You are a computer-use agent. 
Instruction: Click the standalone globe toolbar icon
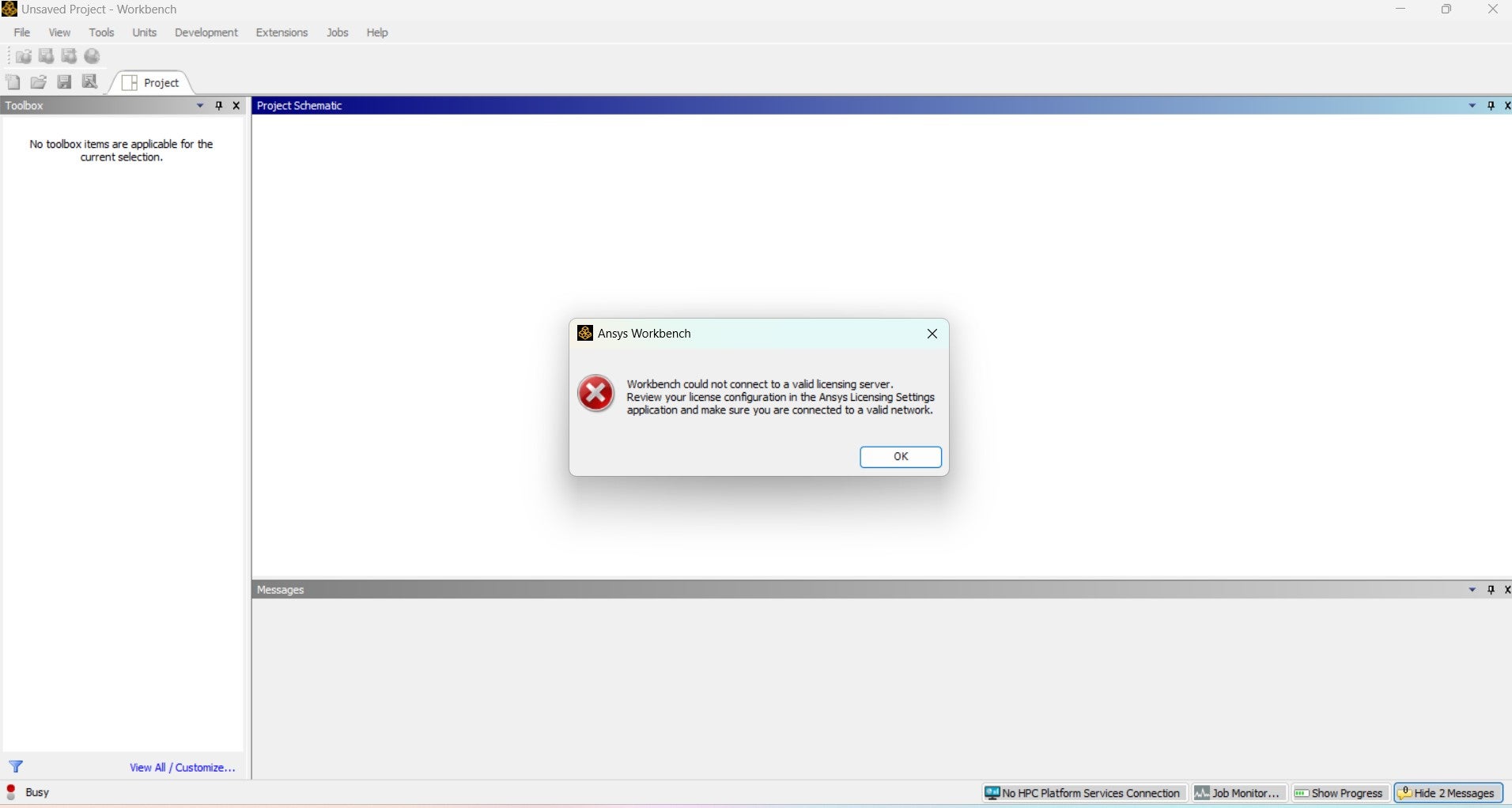pyautogui.click(x=93, y=56)
